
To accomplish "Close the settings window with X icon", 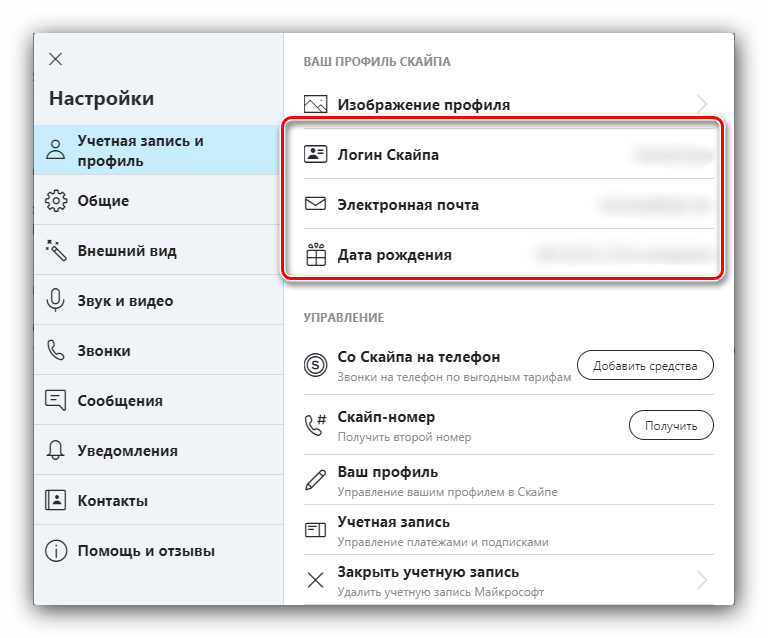I will click(x=55, y=59).
